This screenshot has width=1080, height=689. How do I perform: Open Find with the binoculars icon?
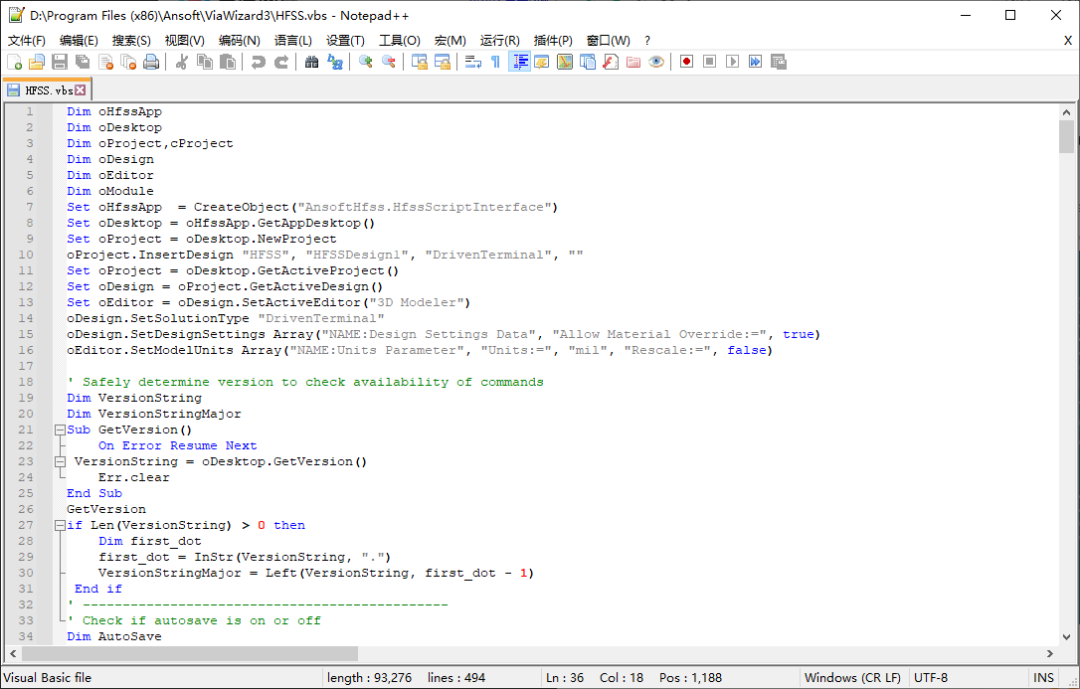[312, 62]
